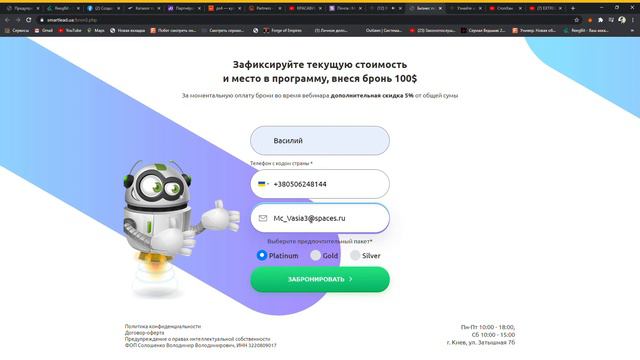Click the address text г. Киев, ул. Затышная
640x360 pixels.
click(x=481, y=342)
